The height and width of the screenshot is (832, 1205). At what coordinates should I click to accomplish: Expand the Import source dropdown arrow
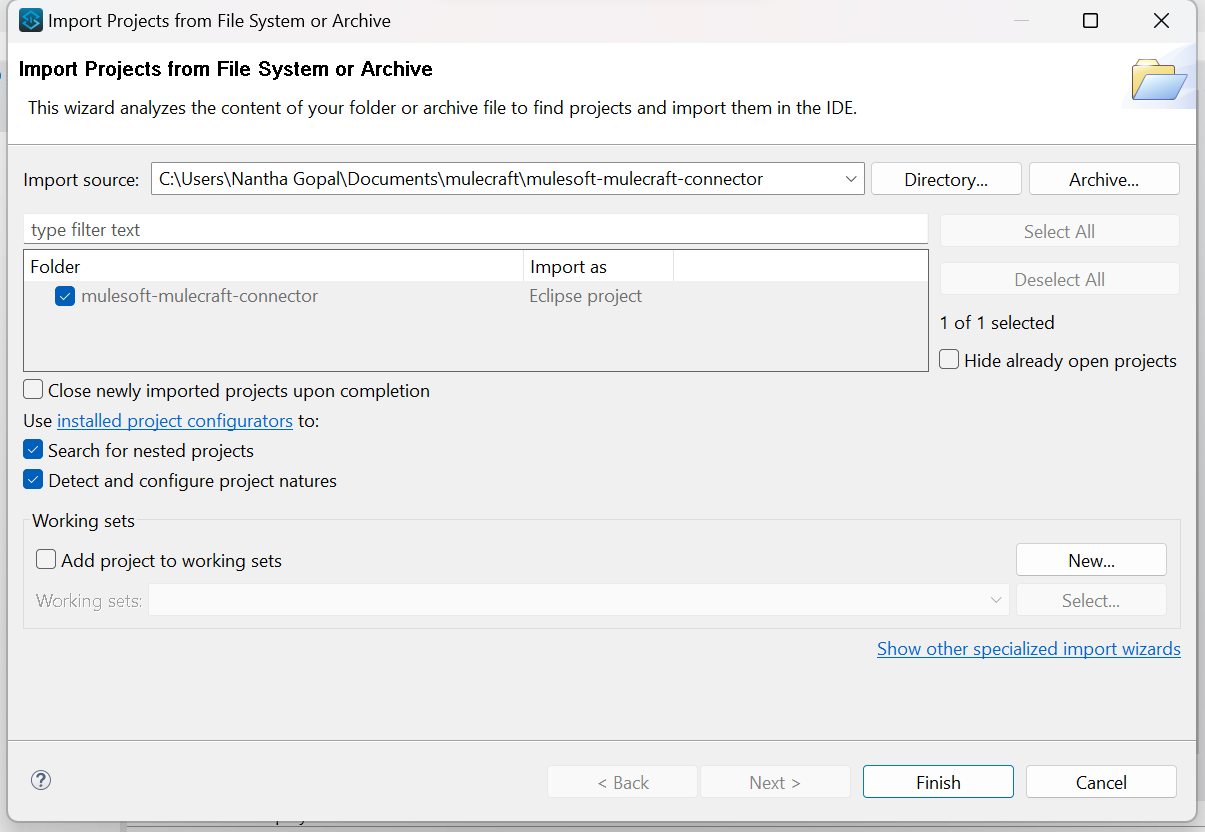[851, 180]
